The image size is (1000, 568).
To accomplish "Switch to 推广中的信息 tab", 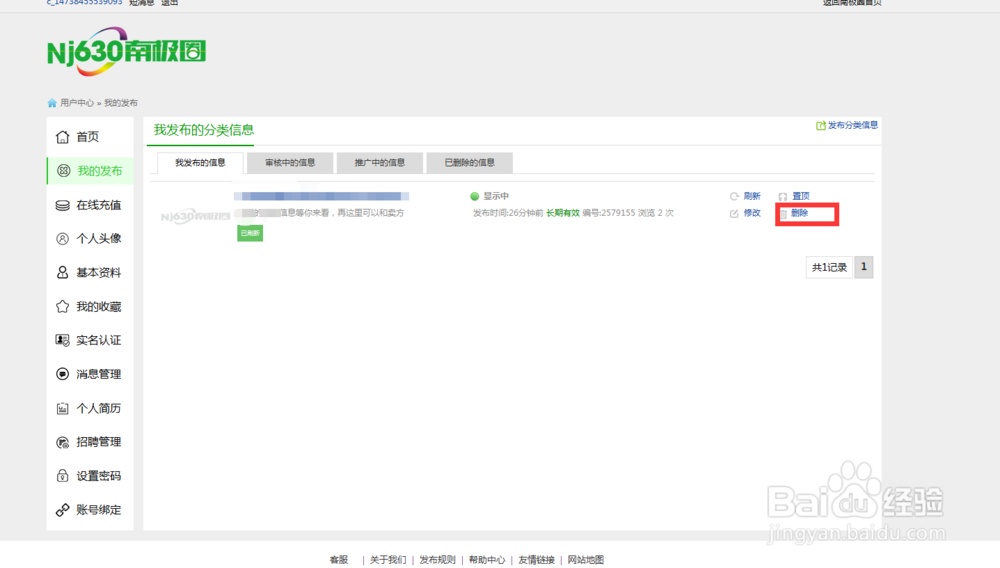I will pyautogui.click(x=380, y=163).
